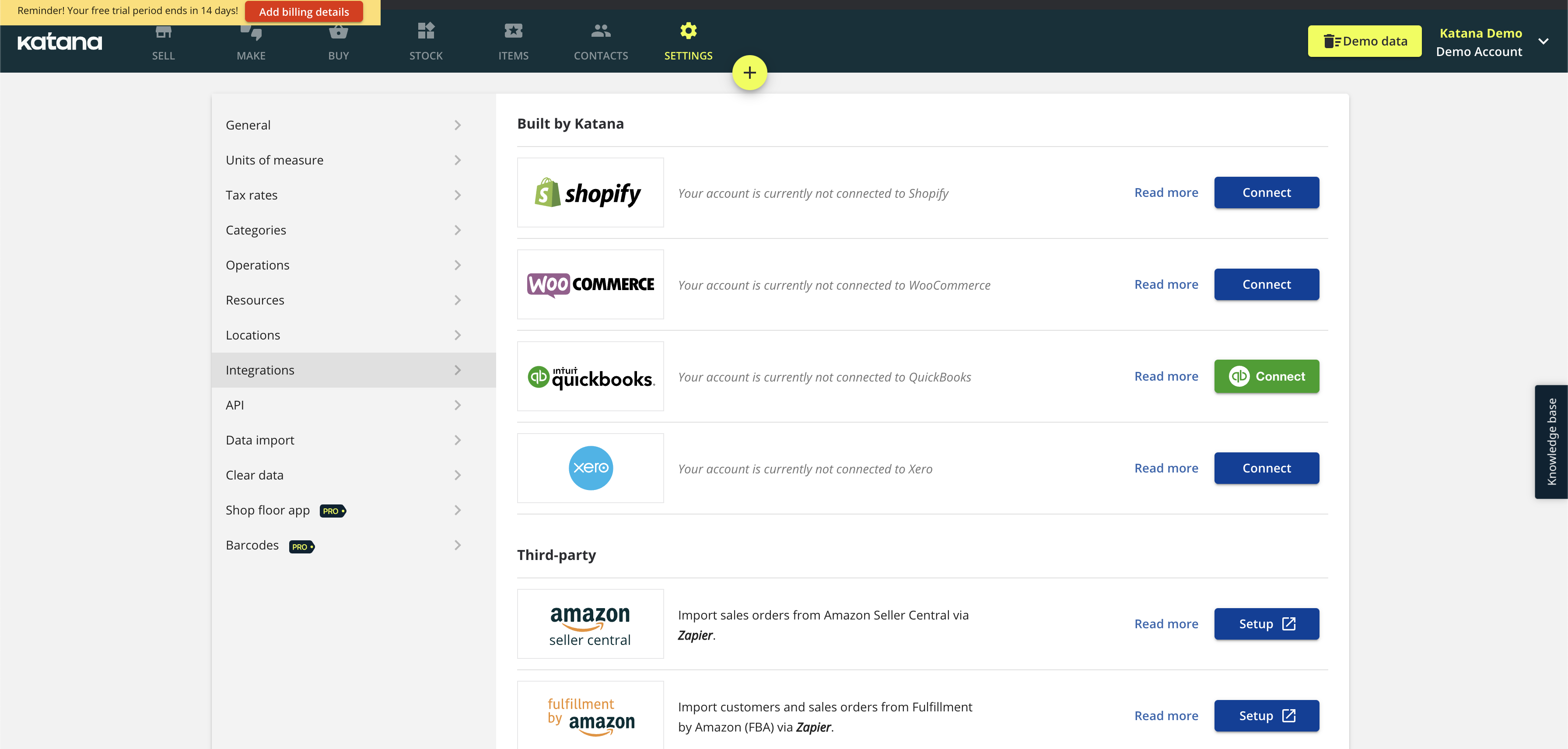Screen dimensions: 1568x749
Task: Connect the Xero integration
Action: click(x=1267, y=468)
